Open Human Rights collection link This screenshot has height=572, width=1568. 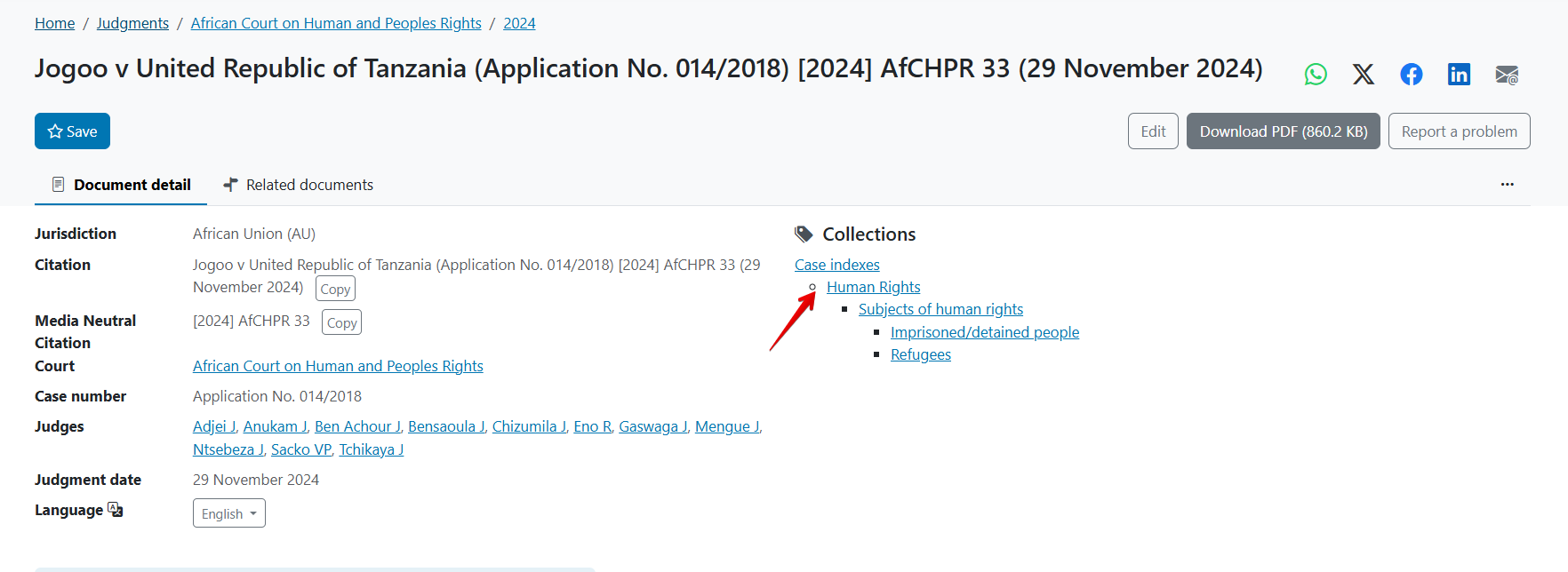(873, 287)
